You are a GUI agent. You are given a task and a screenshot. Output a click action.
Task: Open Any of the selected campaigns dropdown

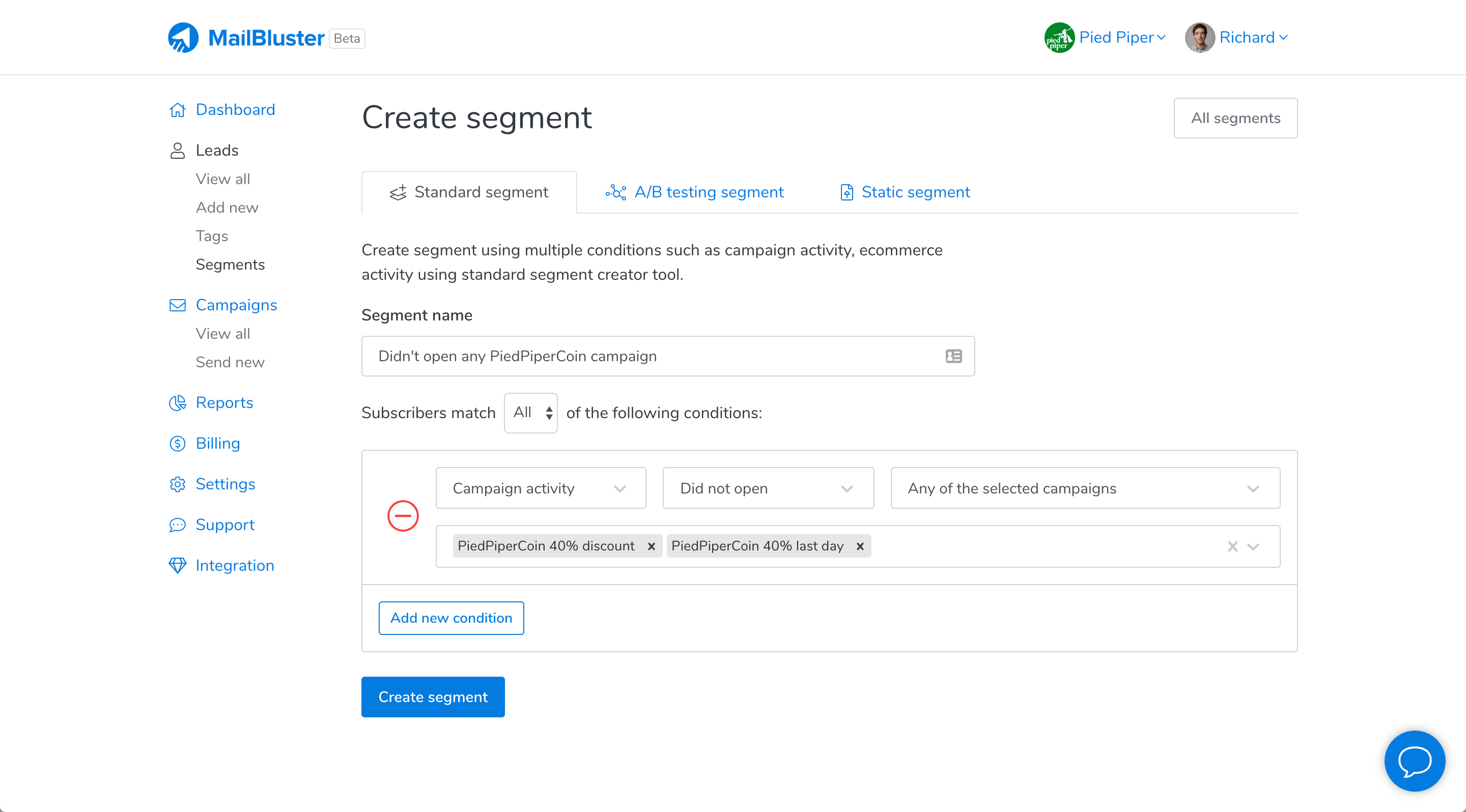pos(1085,488)
